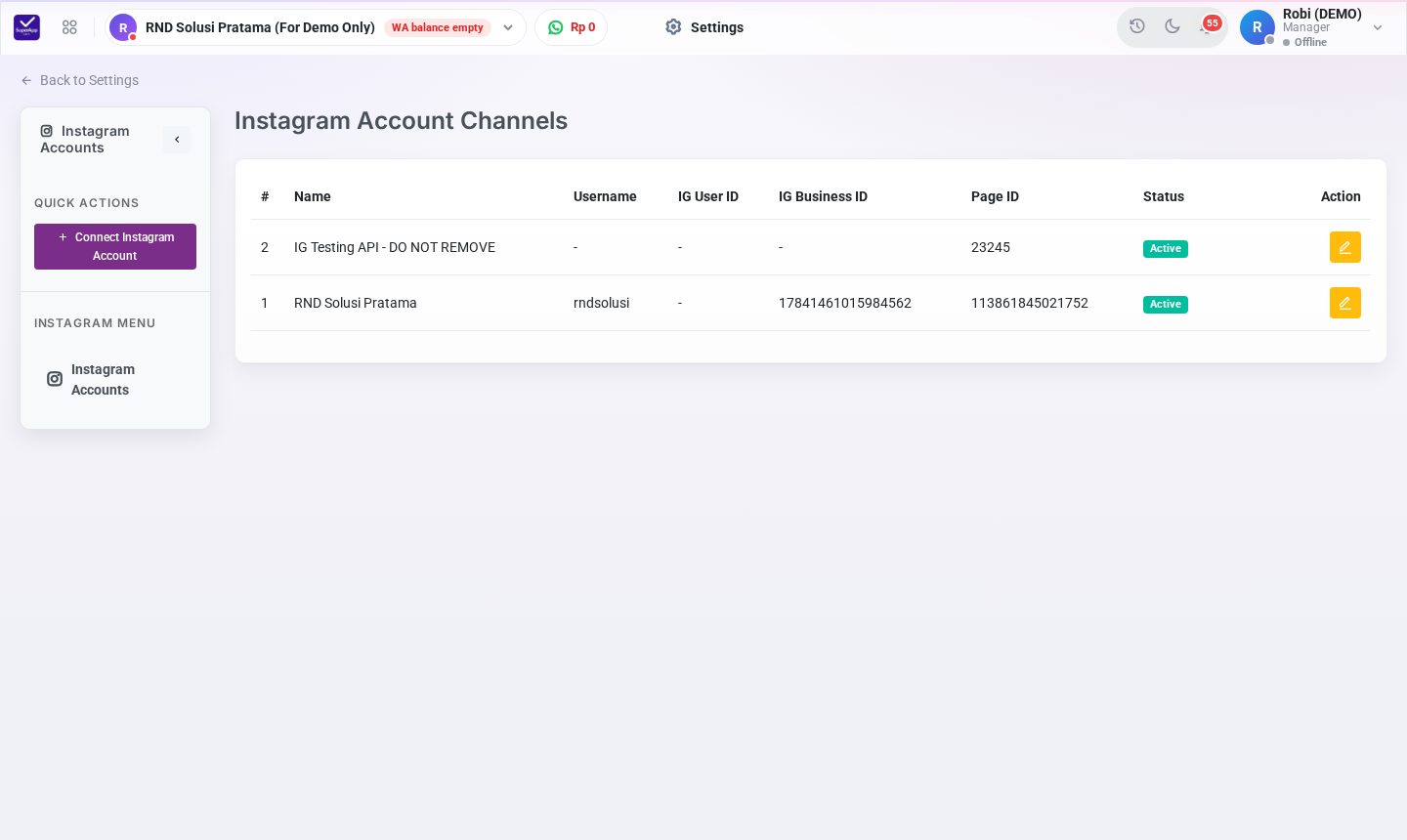
Task: Expand the workspace selector chevron
Action: pyautogui.click(x=508, y=27)
